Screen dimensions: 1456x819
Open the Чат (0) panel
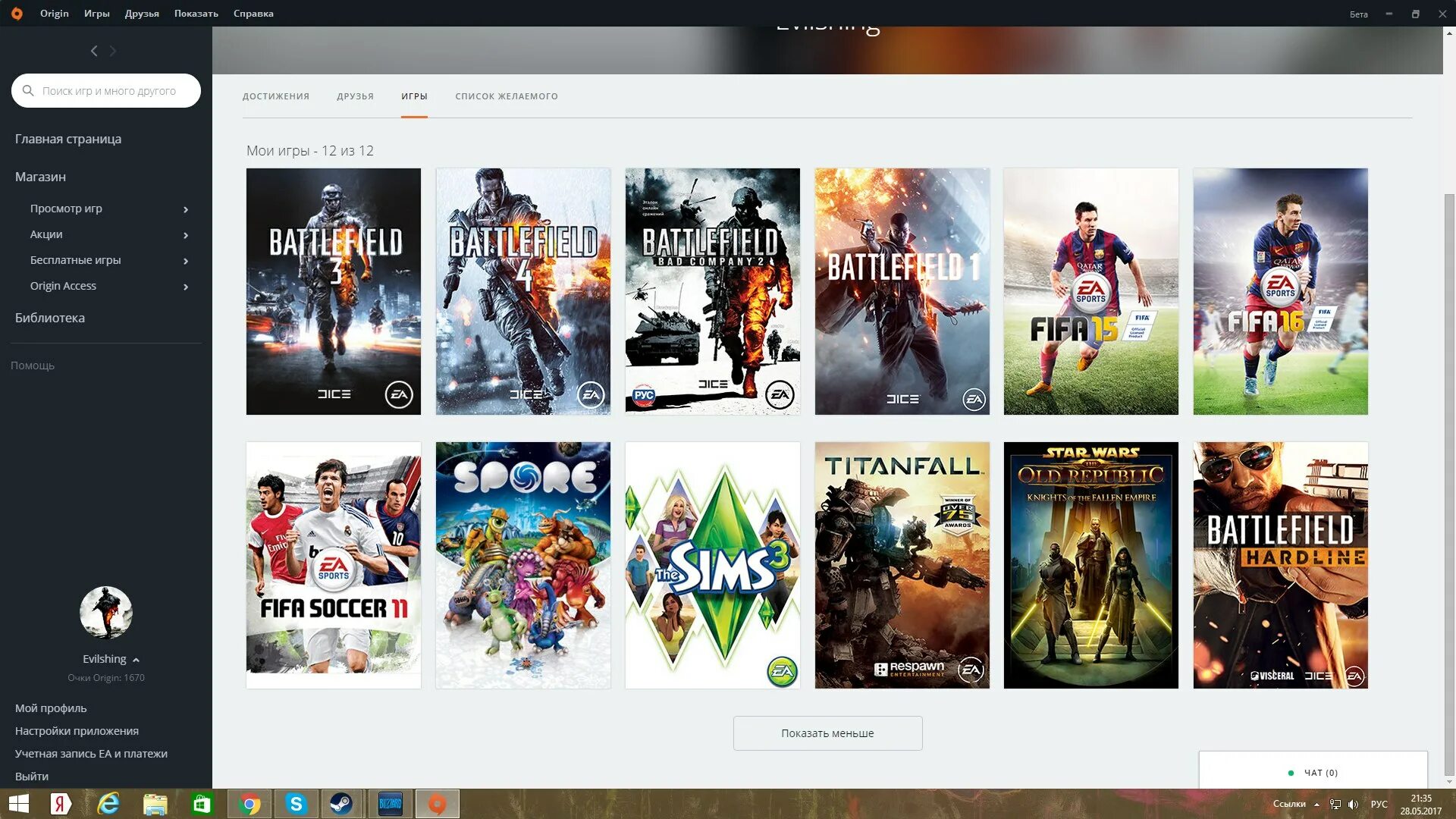[x=1313, y=772]
